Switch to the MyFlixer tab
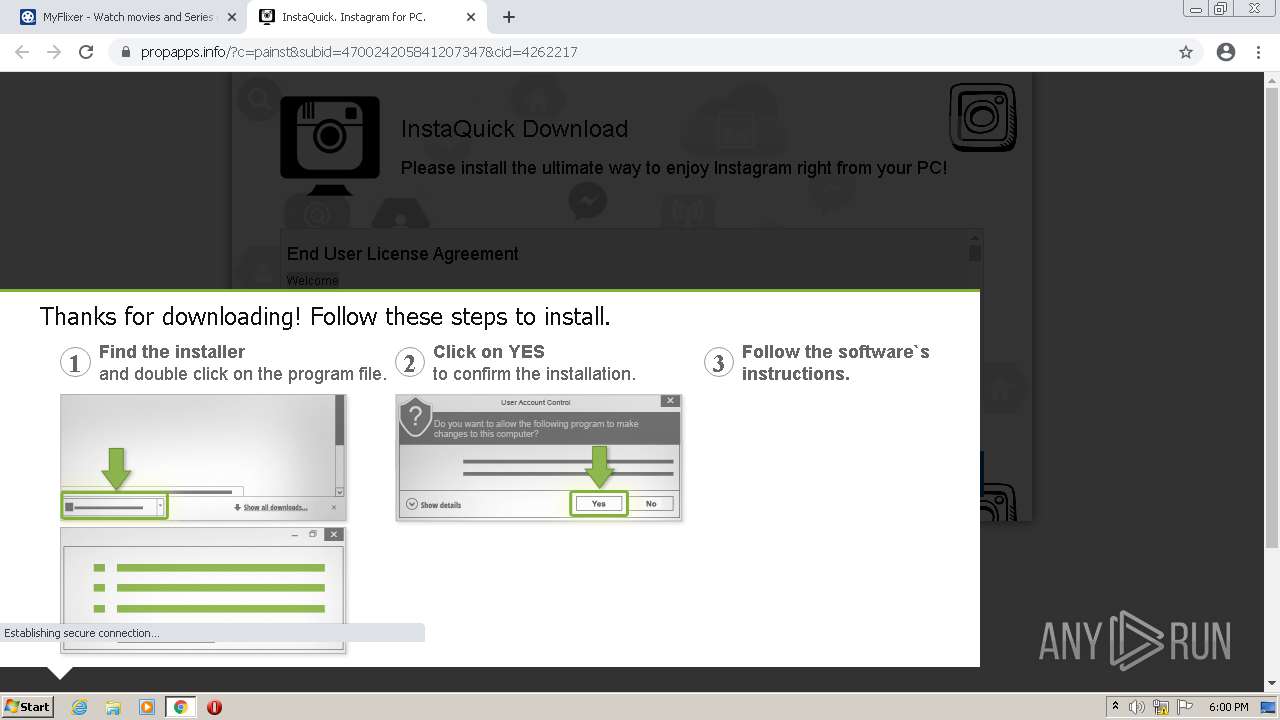This screenshot has width=1280, height=720. pyautogui.click(x=128, y=17)
